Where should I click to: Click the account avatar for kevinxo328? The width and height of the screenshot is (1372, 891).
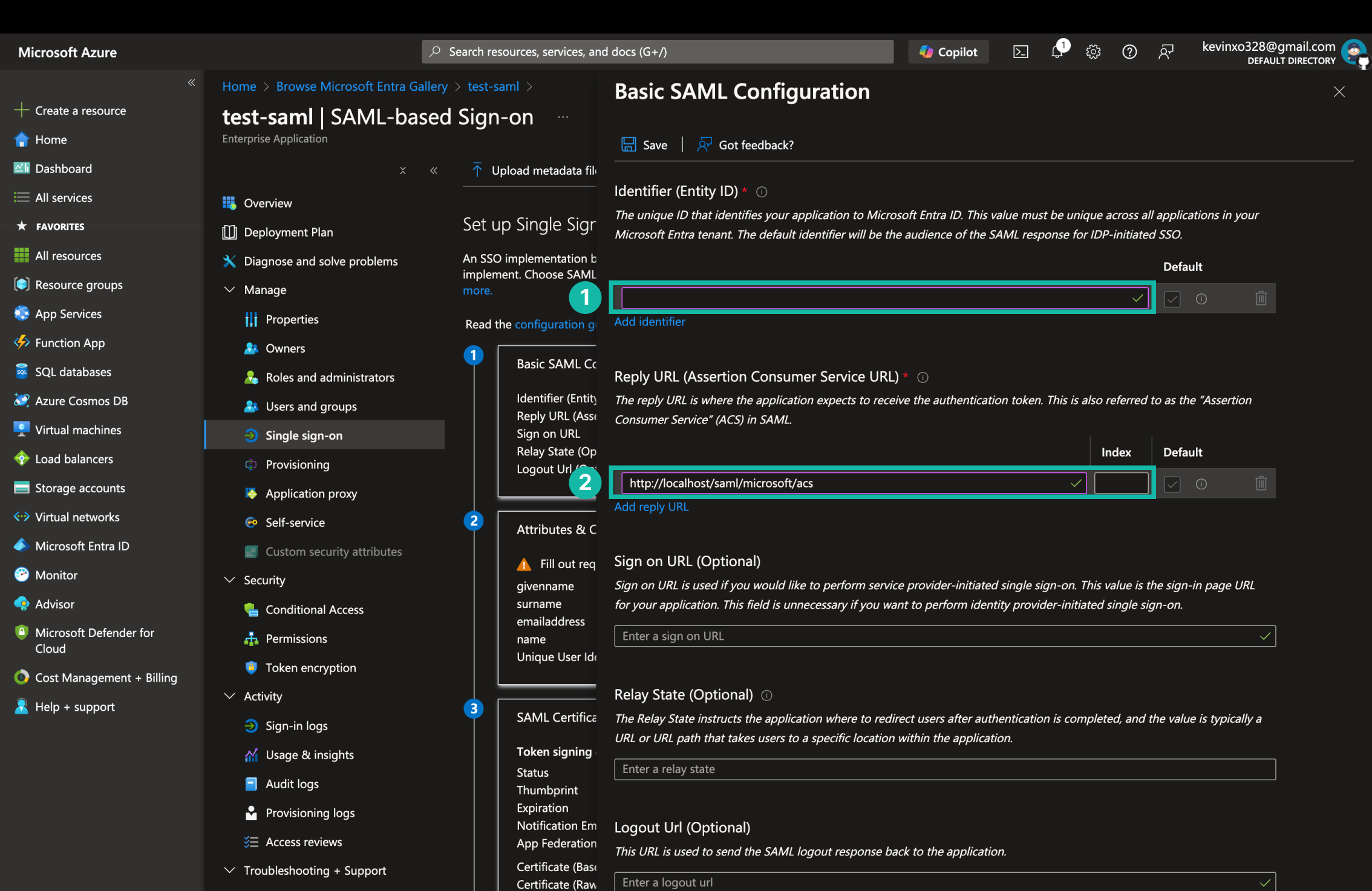point(1354,52)
